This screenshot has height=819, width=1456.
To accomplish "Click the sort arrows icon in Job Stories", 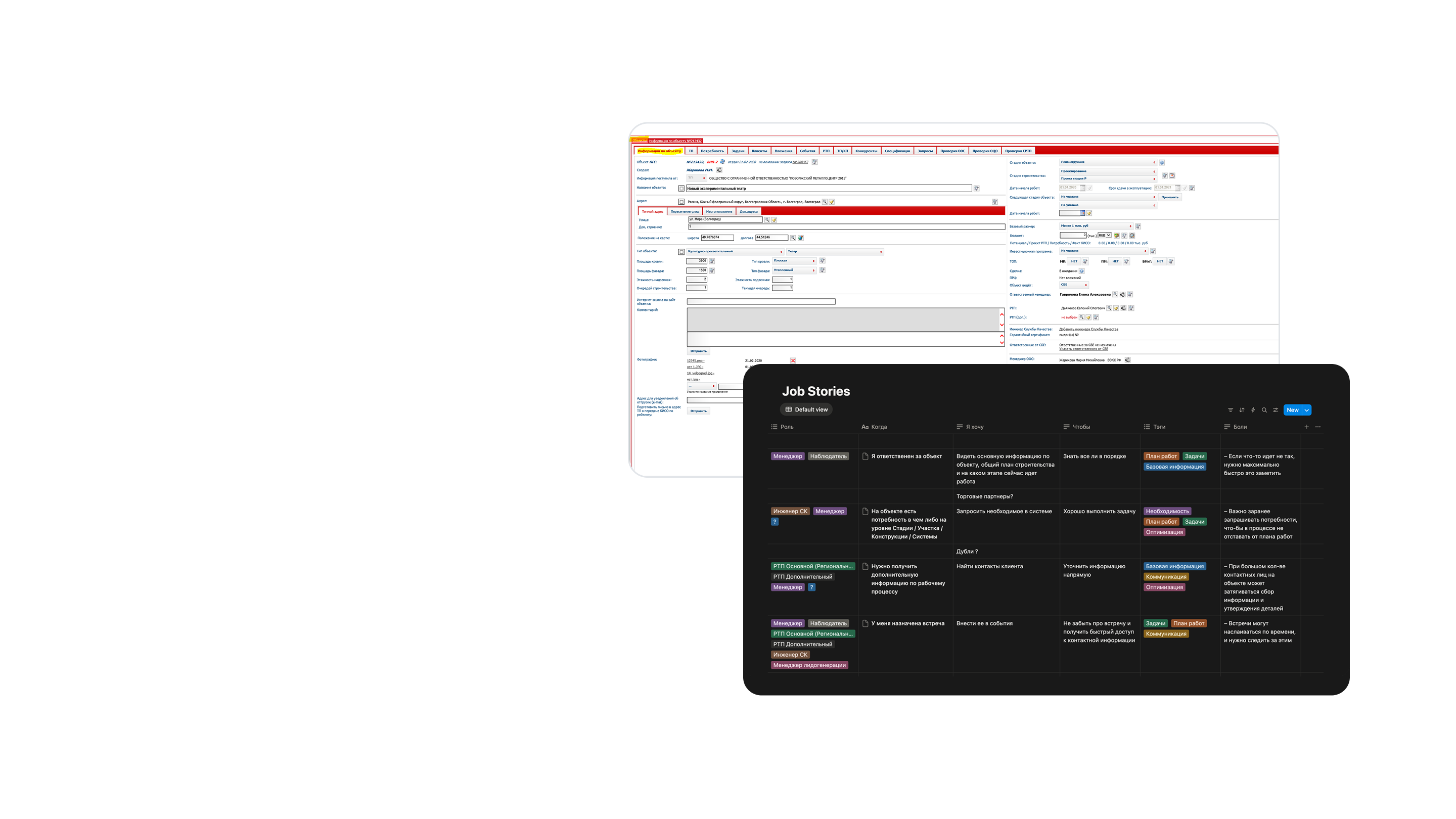I will pyautogui.click(x=1242, y=410).
